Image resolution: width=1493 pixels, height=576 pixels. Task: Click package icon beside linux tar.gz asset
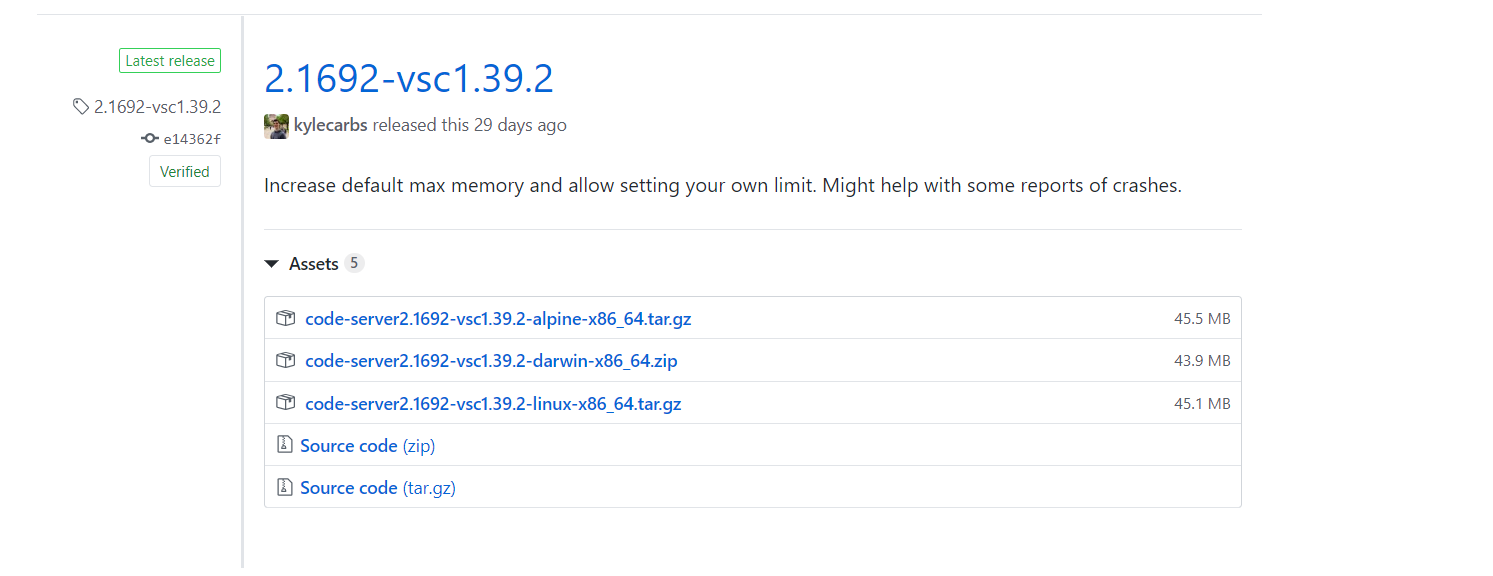point(286,403)
